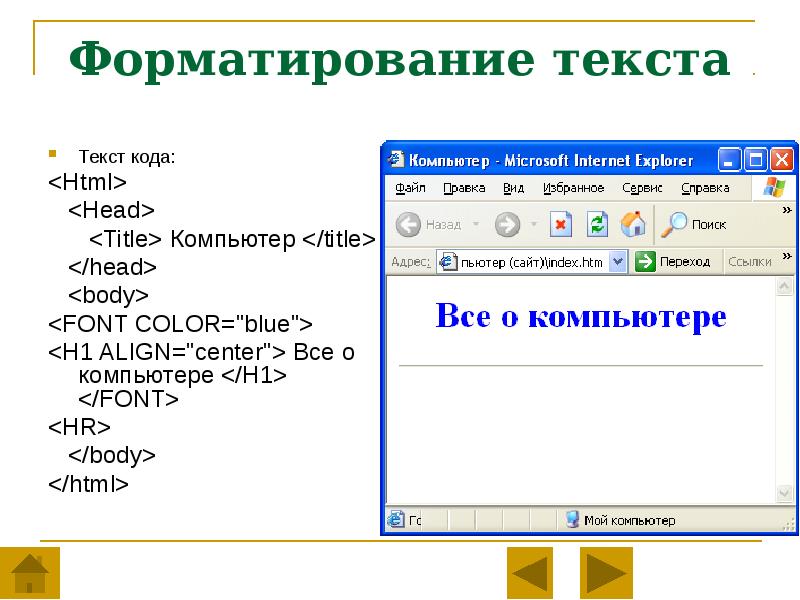Open Search with the magnifier icon
This screenshot has width=800, height=600.
[675, 224]
